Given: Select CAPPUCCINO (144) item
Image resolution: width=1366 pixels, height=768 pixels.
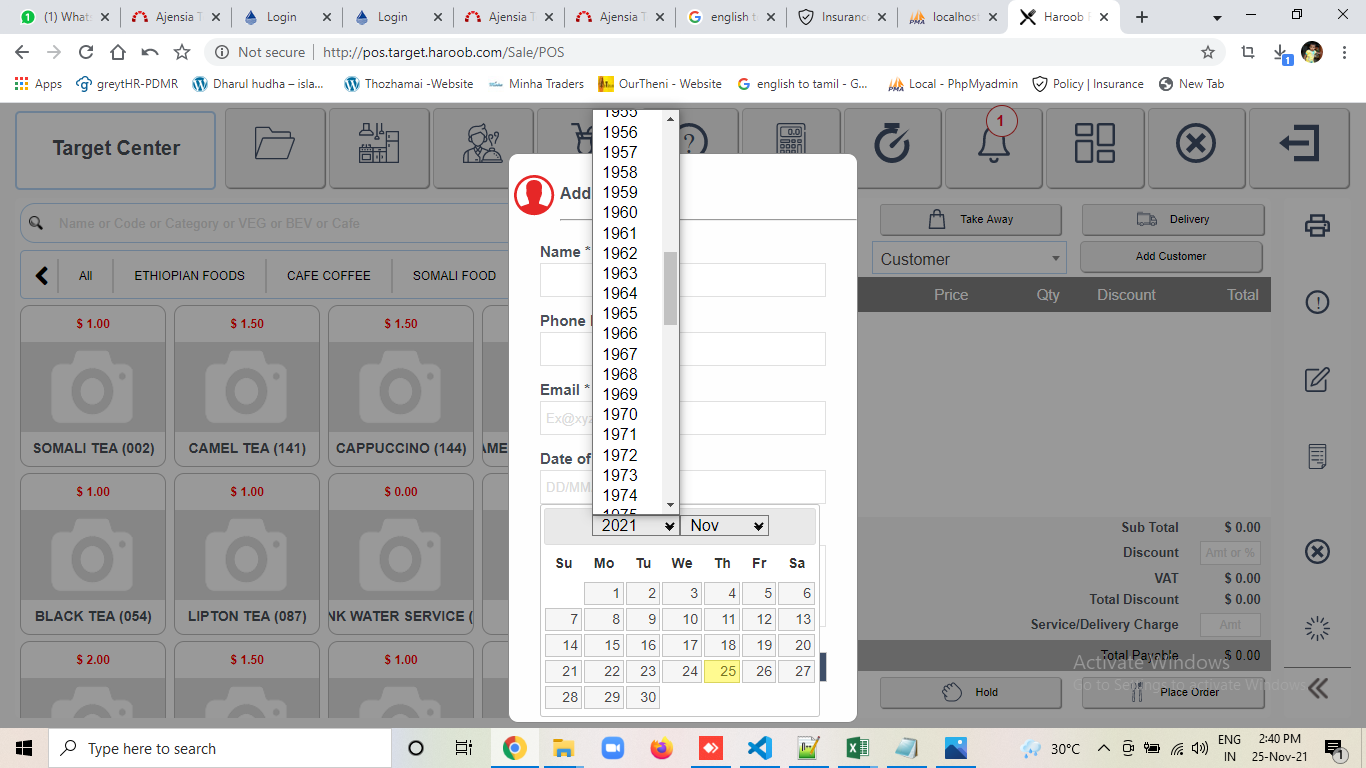Looking at the screenshot, I should (401, 385).
